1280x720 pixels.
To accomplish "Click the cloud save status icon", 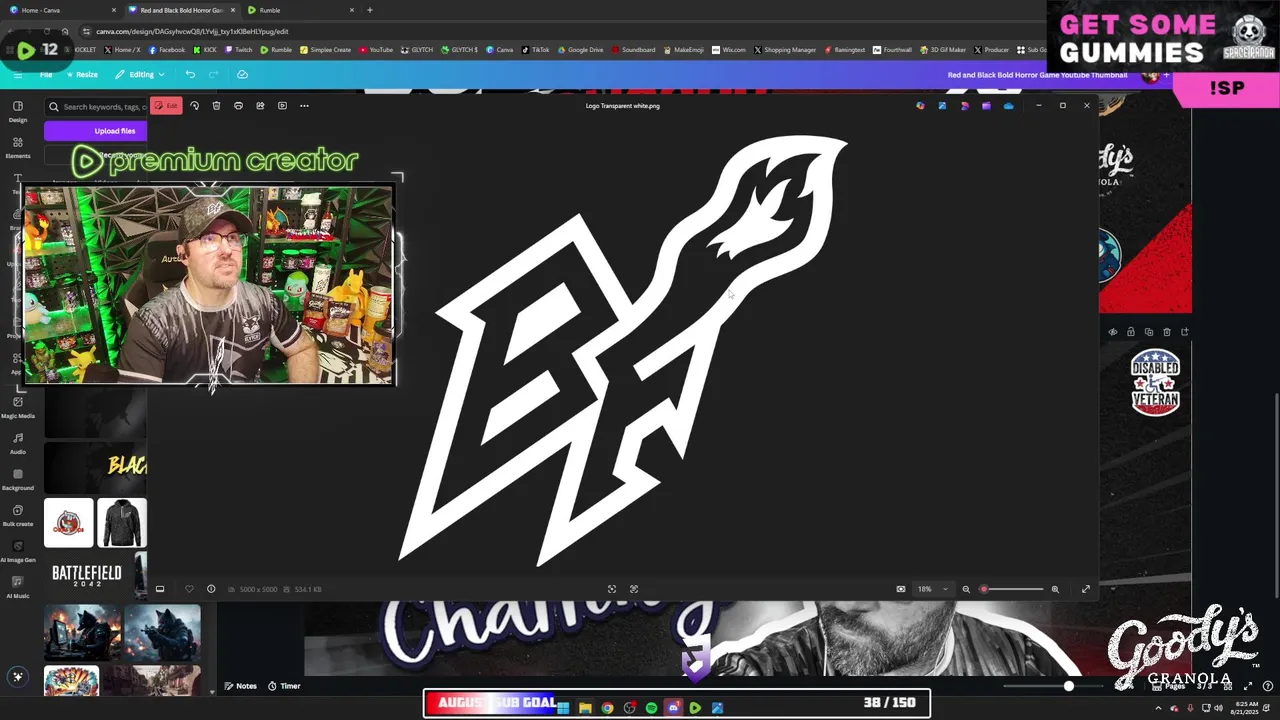I will coord(242,74).
